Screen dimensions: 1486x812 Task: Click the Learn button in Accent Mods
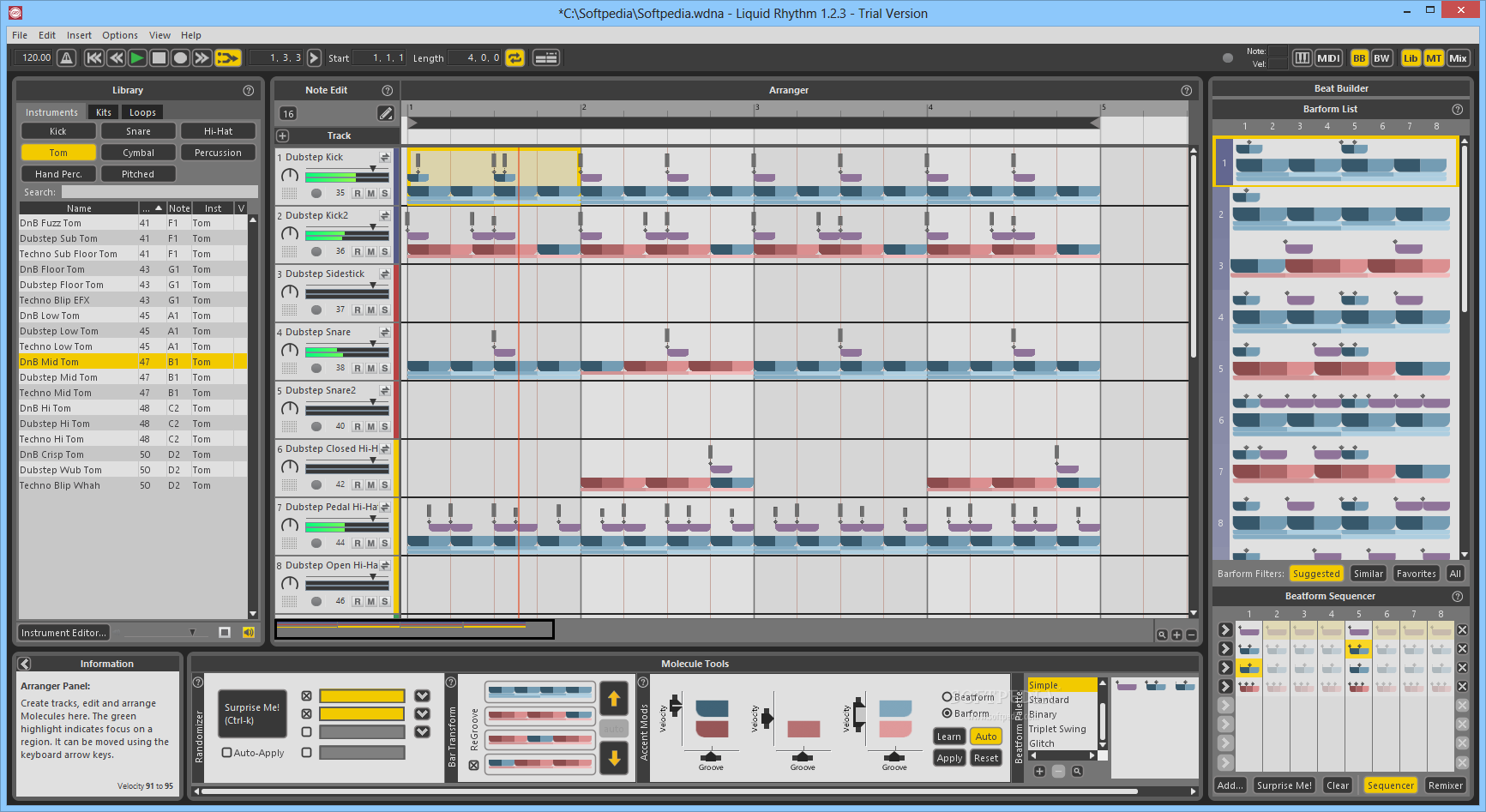pos(948,737)
